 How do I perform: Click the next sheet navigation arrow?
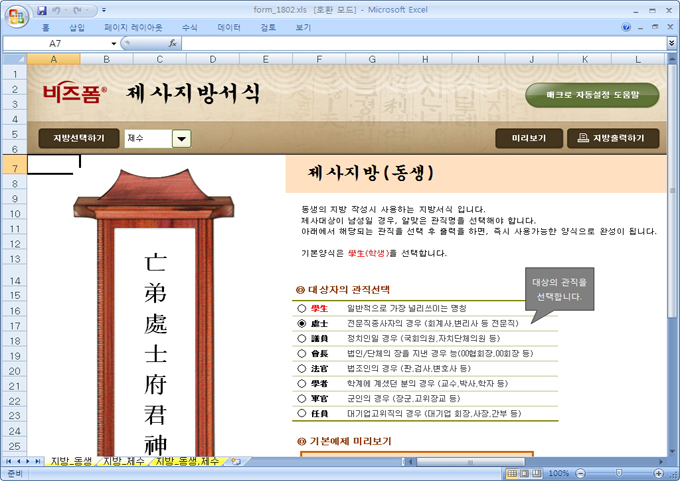point(28,461)
